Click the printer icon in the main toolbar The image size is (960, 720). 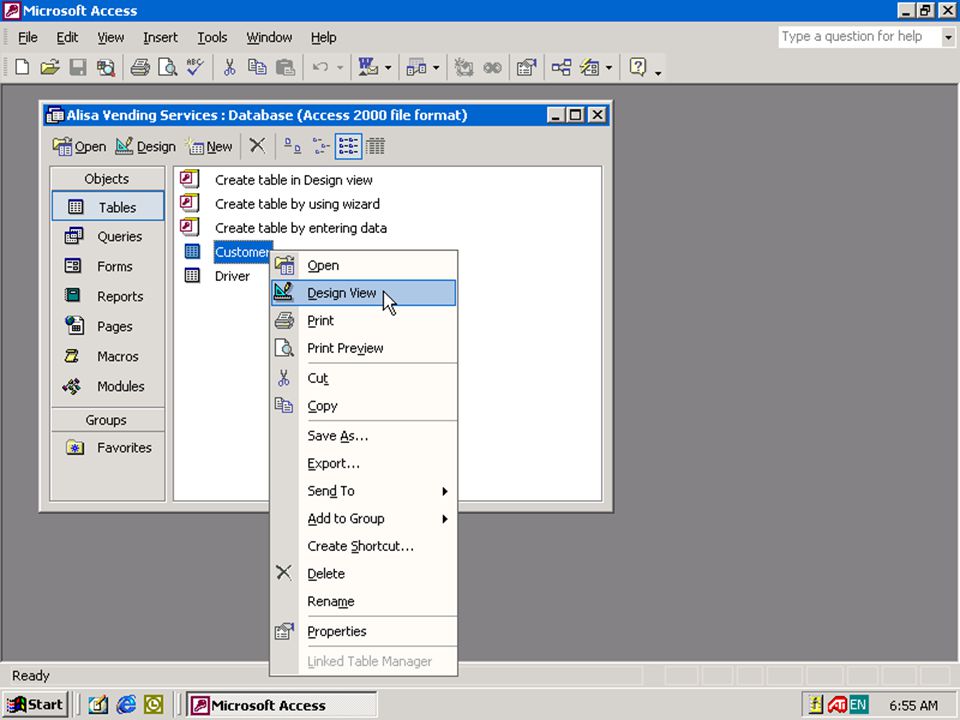click(x=140, y=67)
